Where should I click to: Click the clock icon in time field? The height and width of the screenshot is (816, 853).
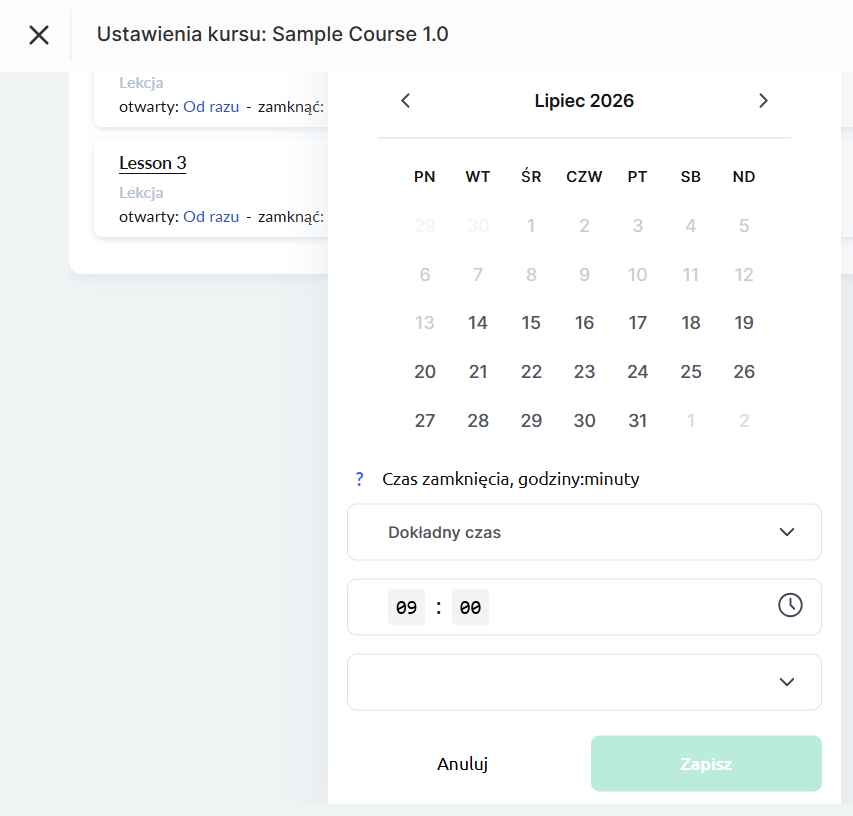[790, 605]
